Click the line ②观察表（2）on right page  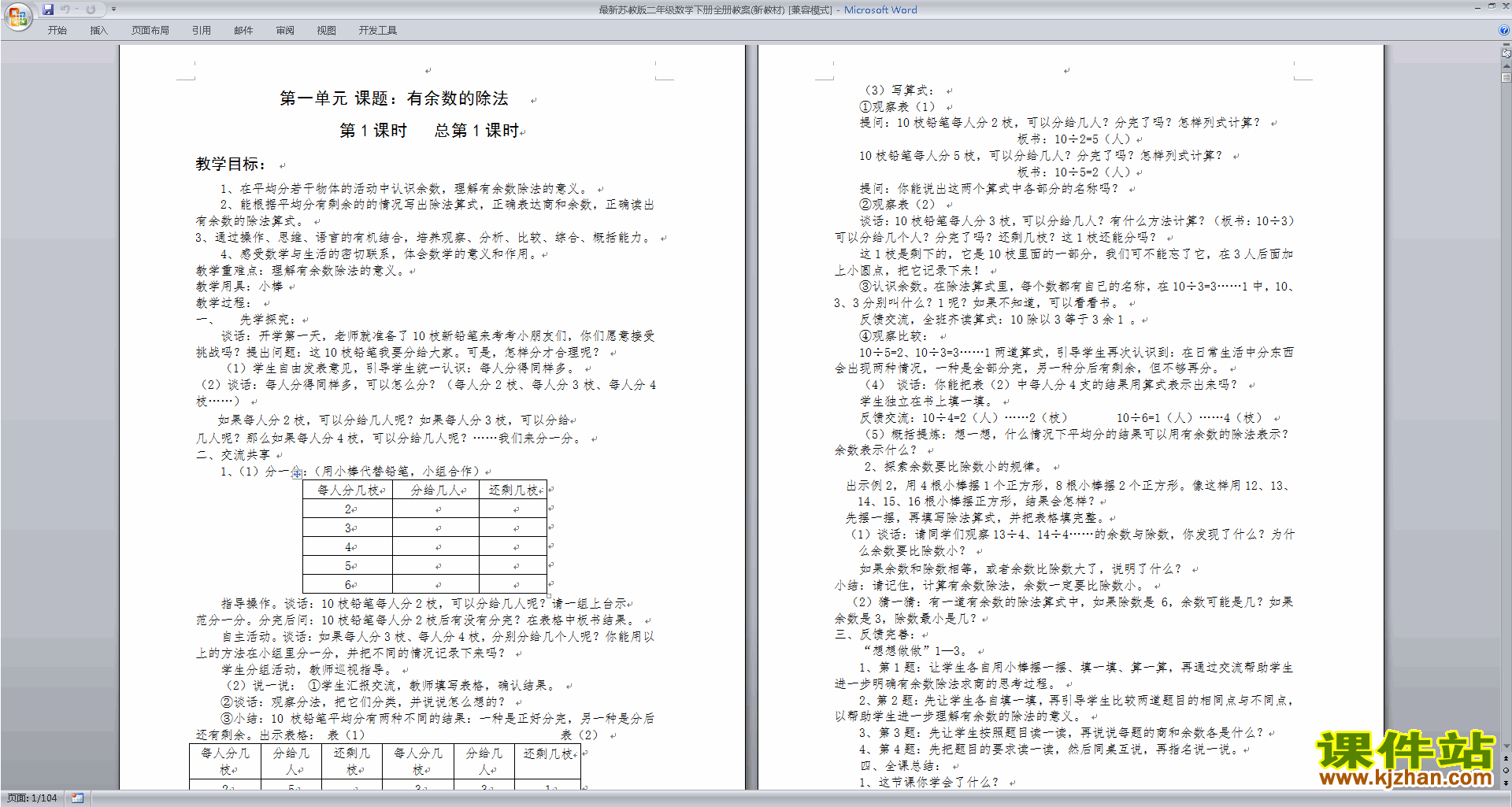[x=897, y=205]
